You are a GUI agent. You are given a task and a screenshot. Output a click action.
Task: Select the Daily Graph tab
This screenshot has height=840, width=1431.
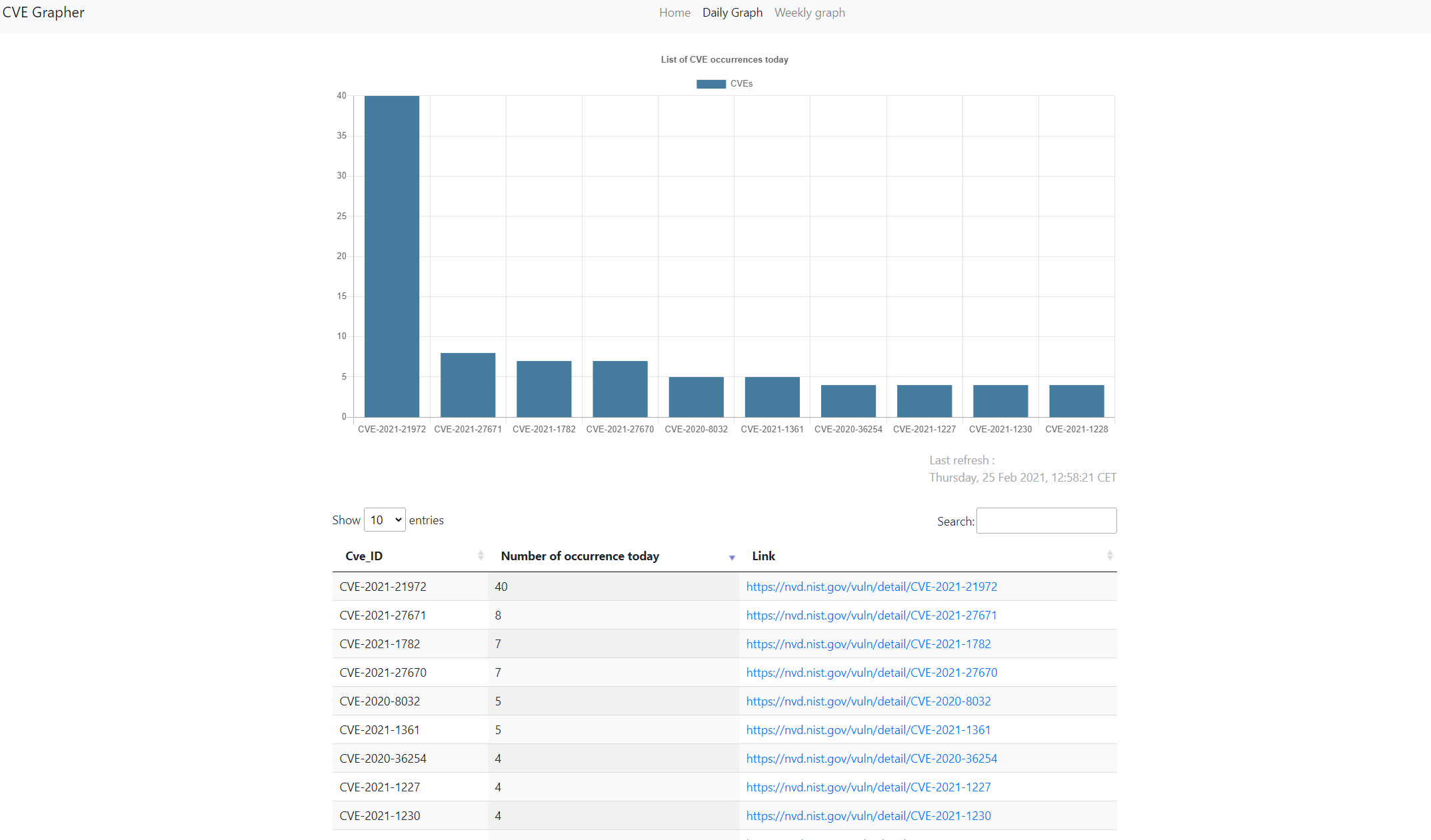pyautogui.click(x=732, y=12)
